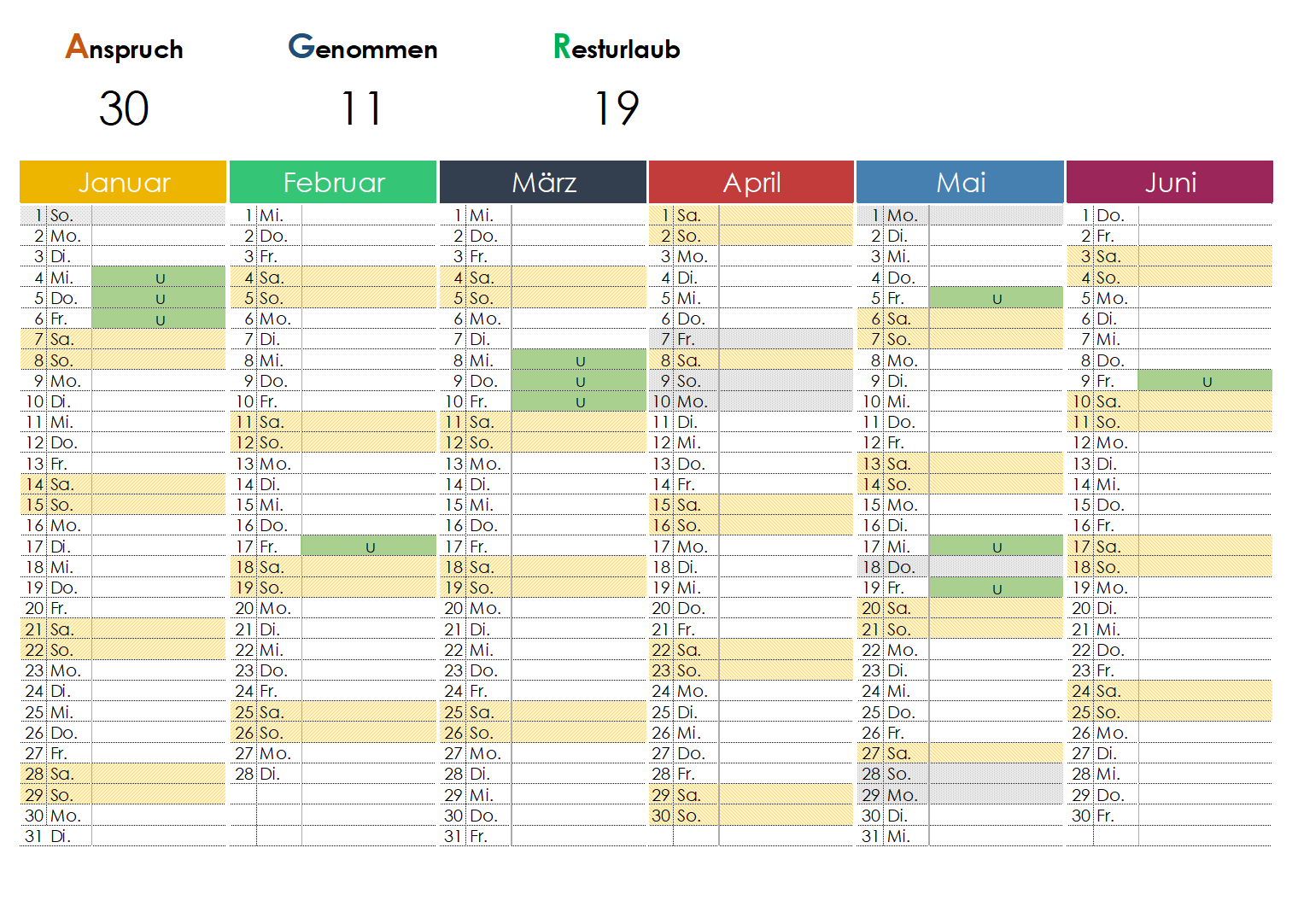Select the empty cell for April 18
This screenshot has height=924, width=1298.
[x=786, y=567]
